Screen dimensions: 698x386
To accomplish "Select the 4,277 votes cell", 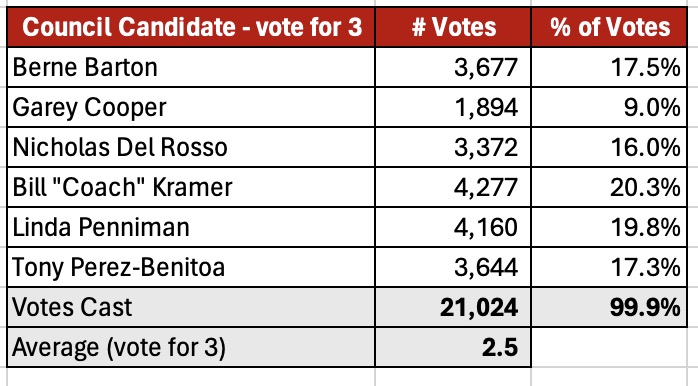I will pos(453,187).
